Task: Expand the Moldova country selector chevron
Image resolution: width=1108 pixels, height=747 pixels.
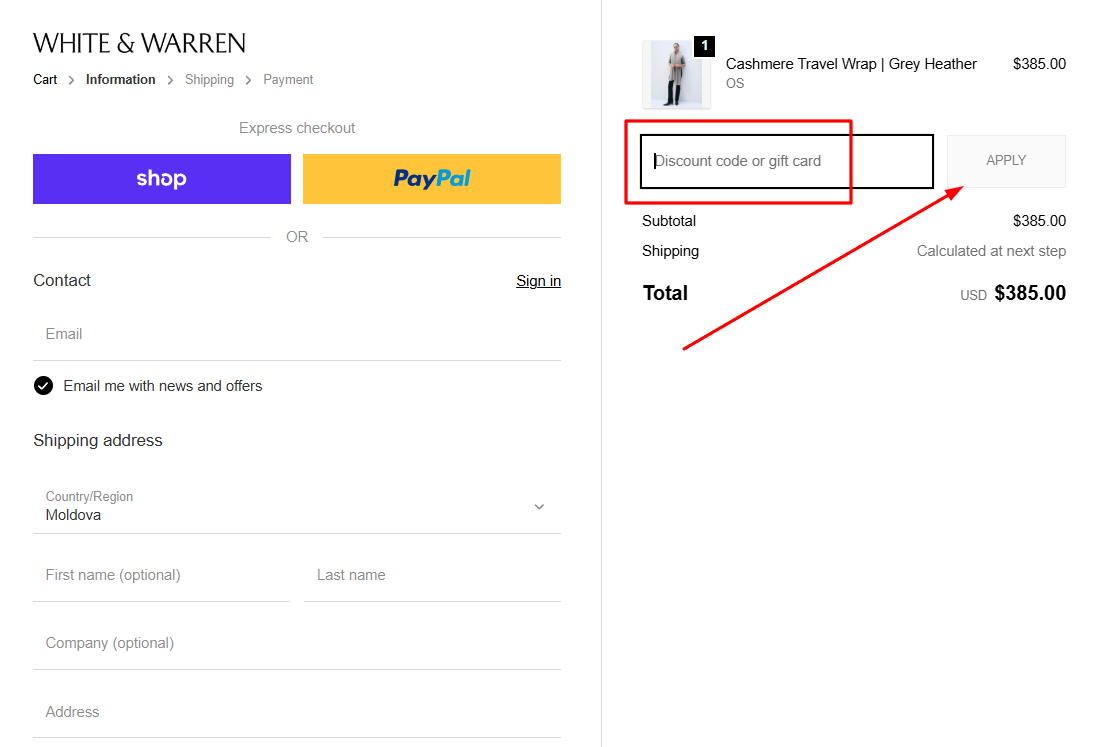Action: pyautogui.click(x=539, y=507)
